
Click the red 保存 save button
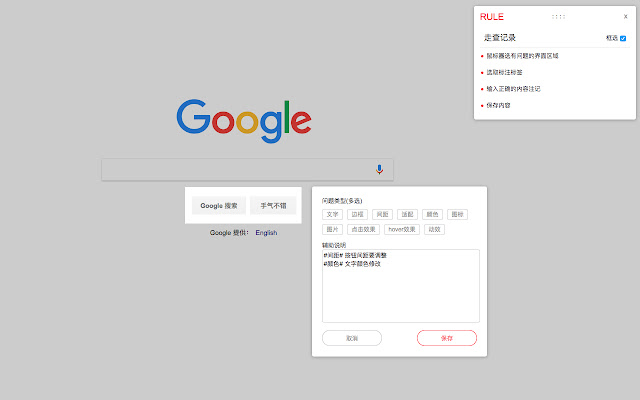coord(447,338)
